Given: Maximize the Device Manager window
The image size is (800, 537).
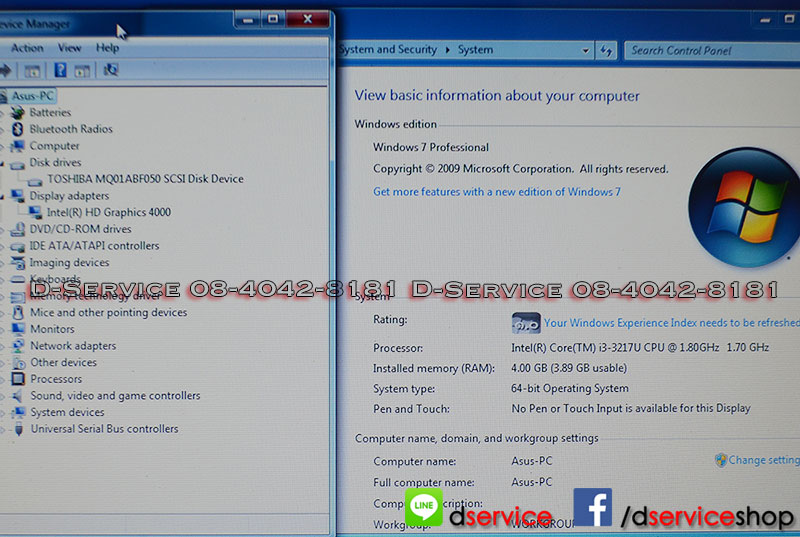Looking at the screenshot, I should click(x=273, y=19).
